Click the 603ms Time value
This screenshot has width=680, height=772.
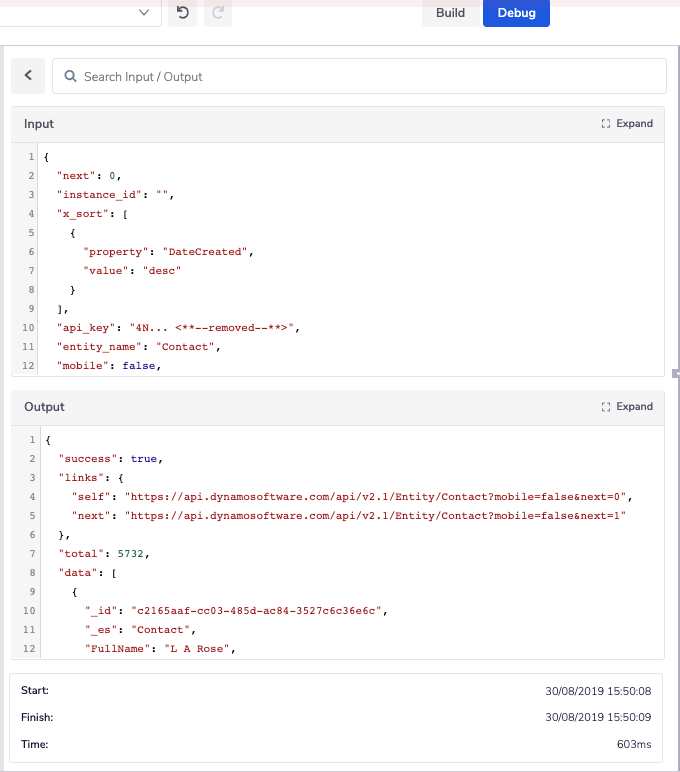(634, 744)
